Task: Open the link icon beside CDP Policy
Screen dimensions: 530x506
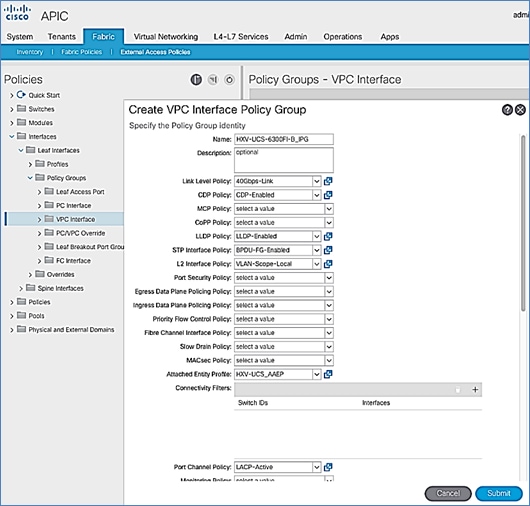Action: [x=328, y=195]
